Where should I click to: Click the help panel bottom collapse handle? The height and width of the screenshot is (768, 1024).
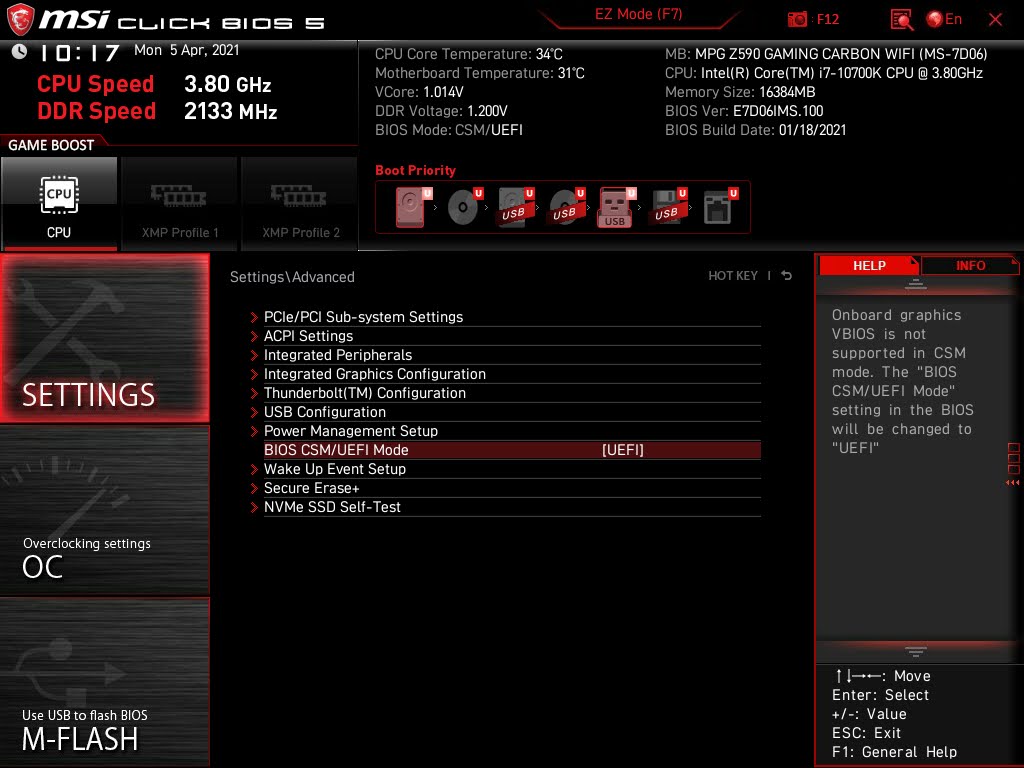click(916, 651)
